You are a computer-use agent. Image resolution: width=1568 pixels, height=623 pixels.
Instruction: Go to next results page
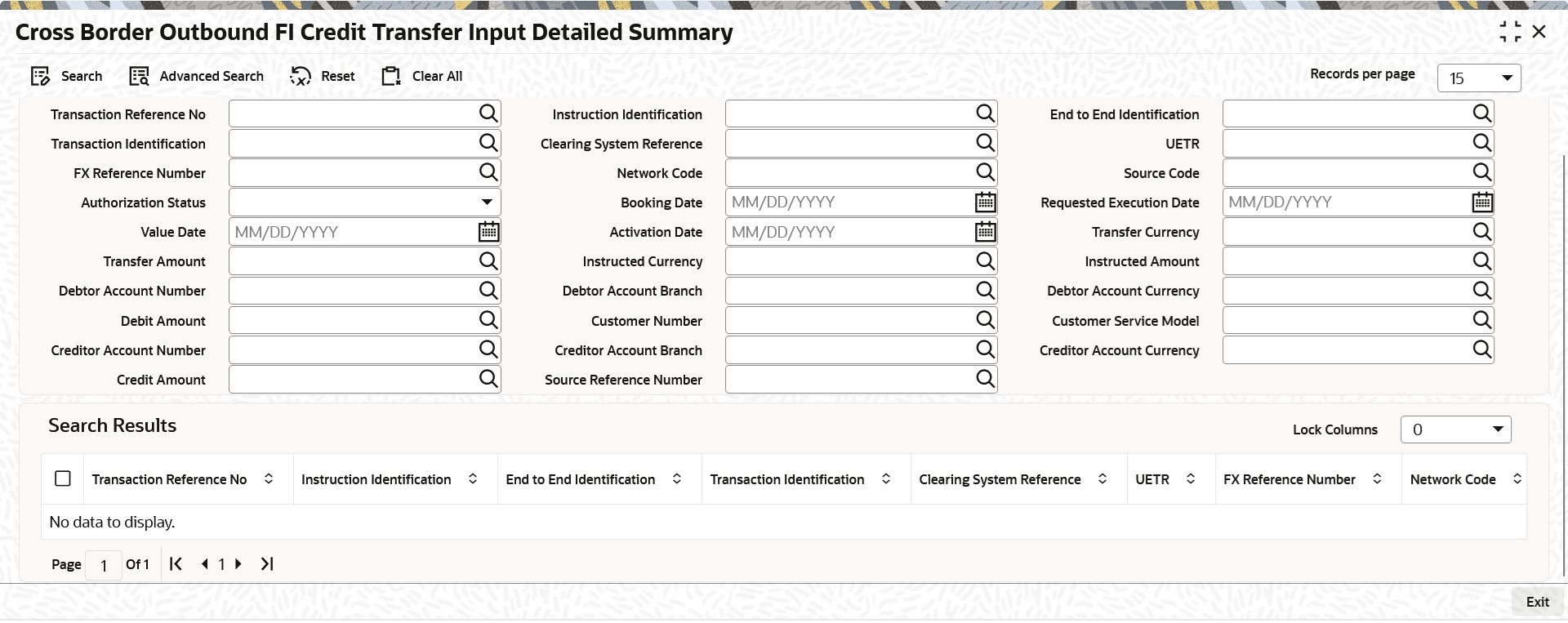click(x=238, y=563)
